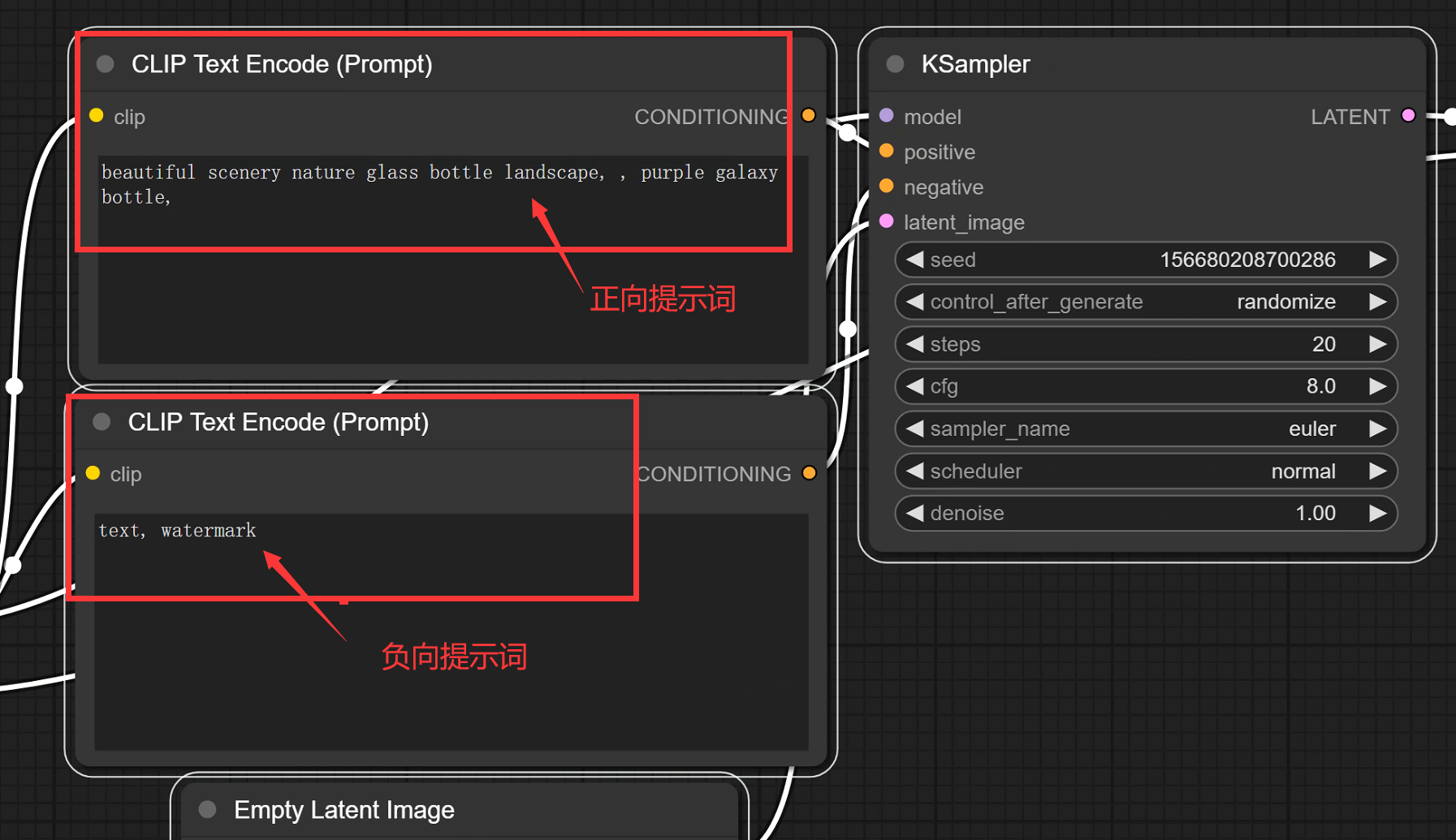Select next scheduler with right arrow

[x=1378, y=471]
